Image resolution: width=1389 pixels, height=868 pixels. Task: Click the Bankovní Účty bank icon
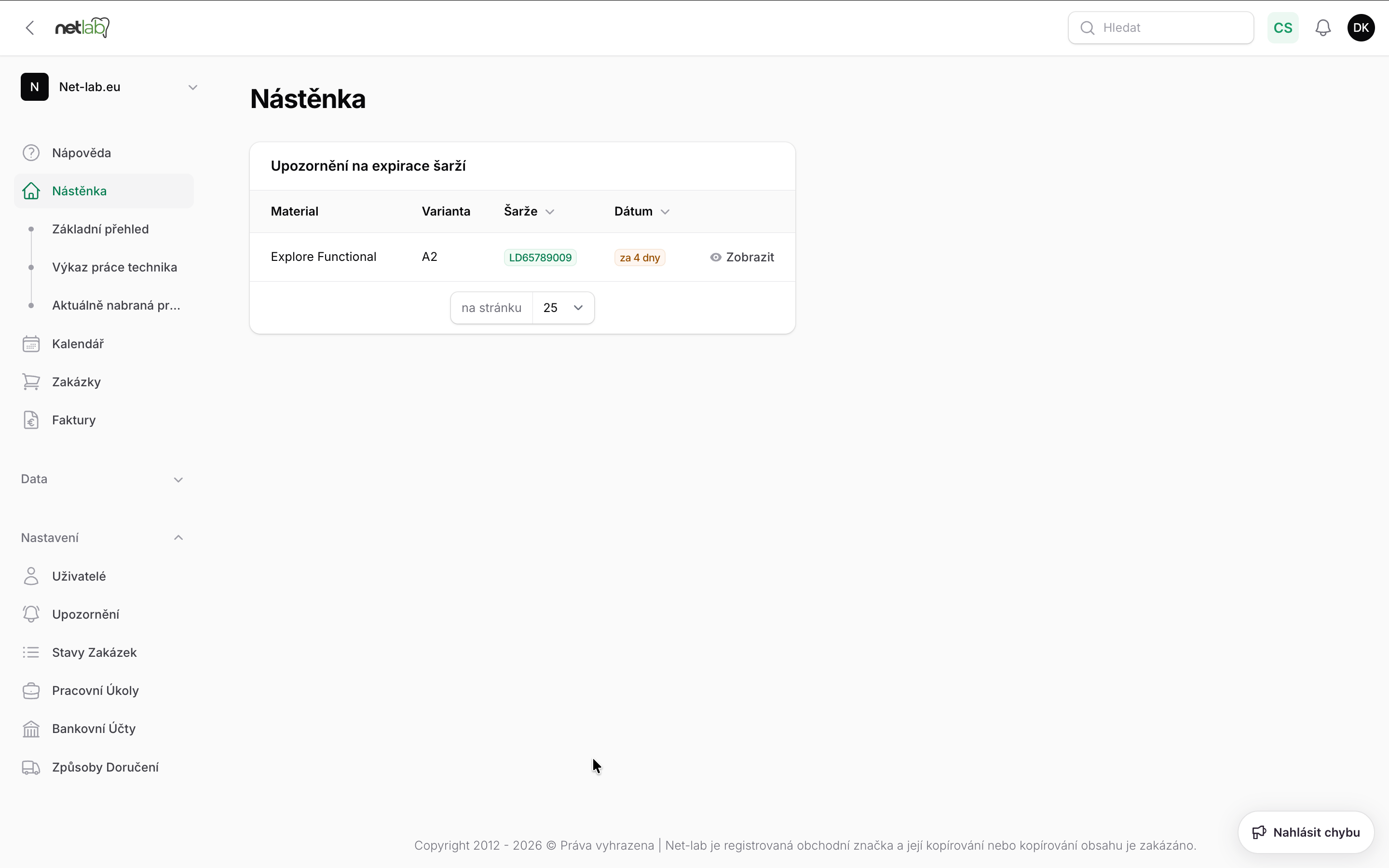coord(31,729)
